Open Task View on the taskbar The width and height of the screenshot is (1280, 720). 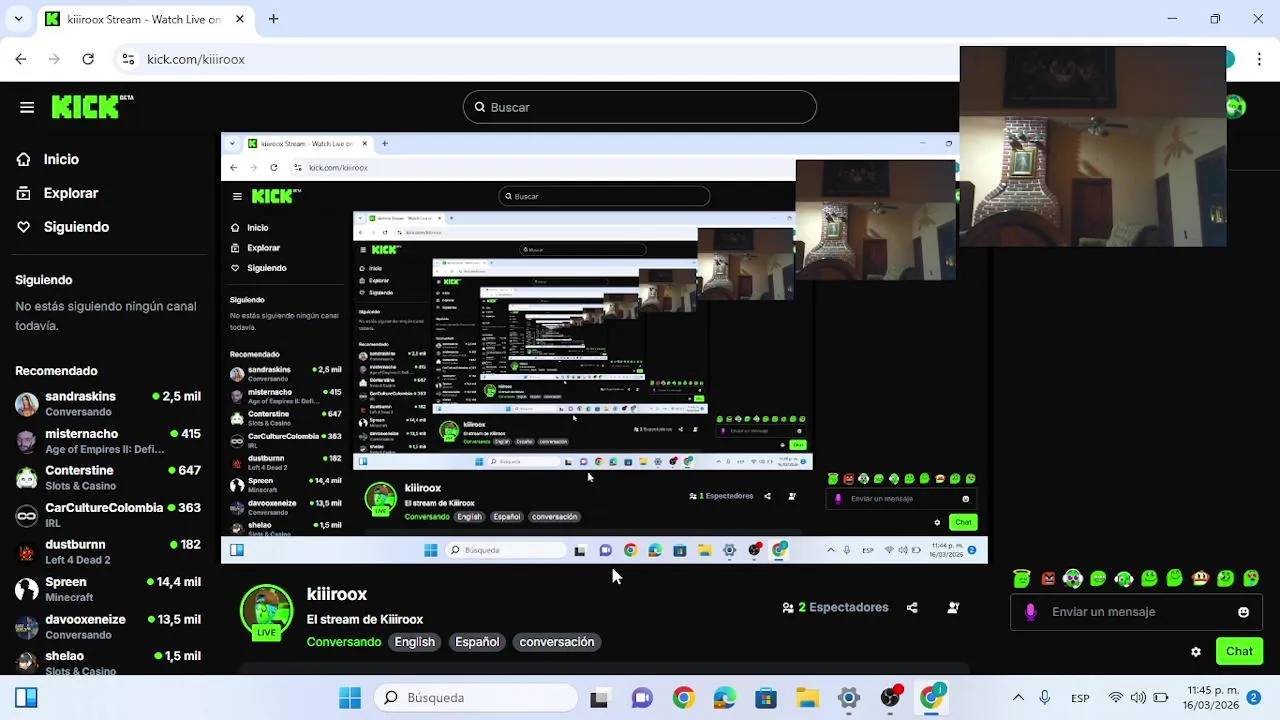(x=599, y=697)
